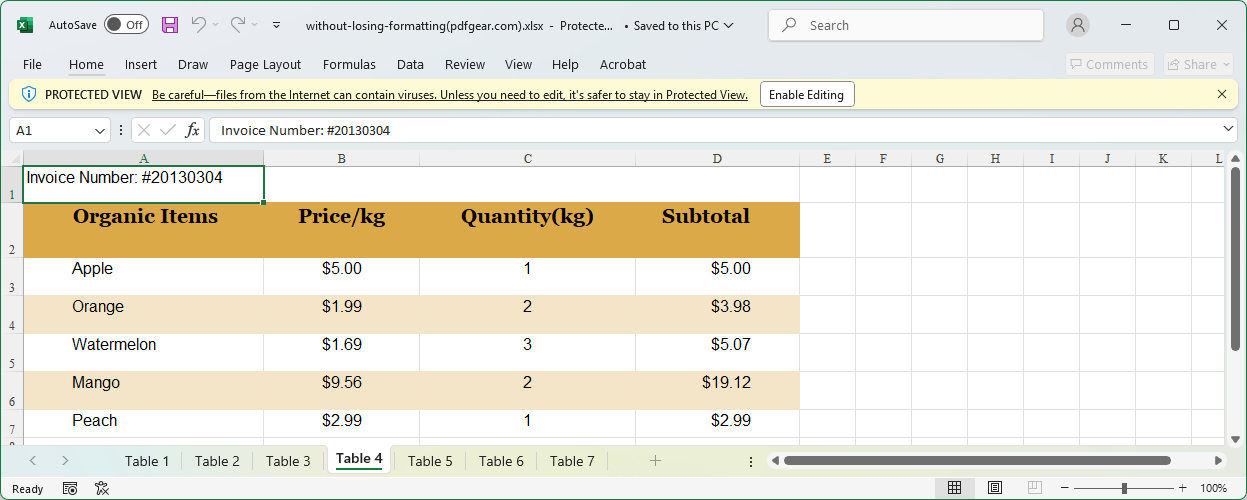This screenshot has width=1247, height=500.
Task: Open the Redo history dropdown arrow
Action: click(254, 25)
